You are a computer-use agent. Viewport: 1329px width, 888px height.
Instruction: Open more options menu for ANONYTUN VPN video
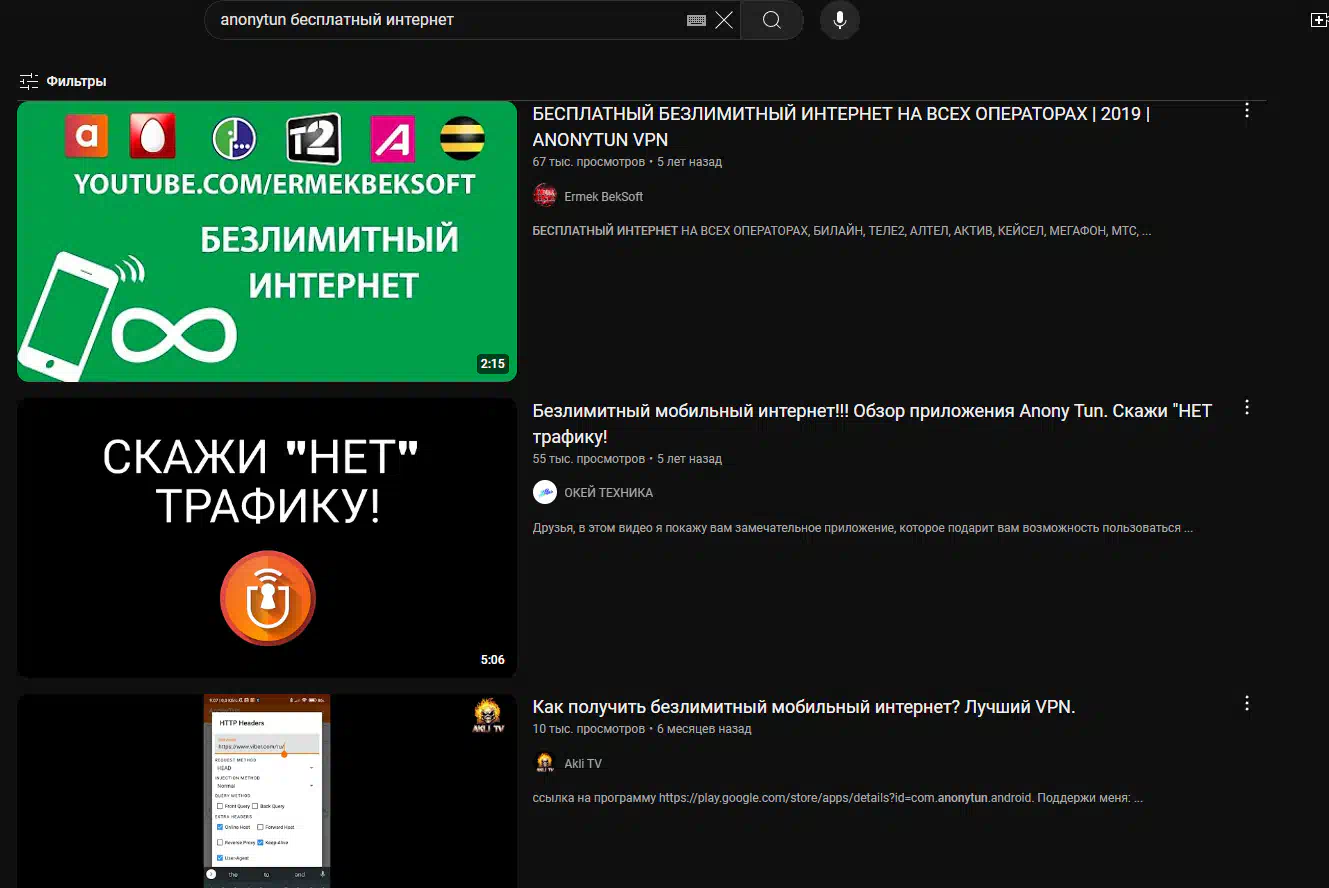[x=1247, y=111]
